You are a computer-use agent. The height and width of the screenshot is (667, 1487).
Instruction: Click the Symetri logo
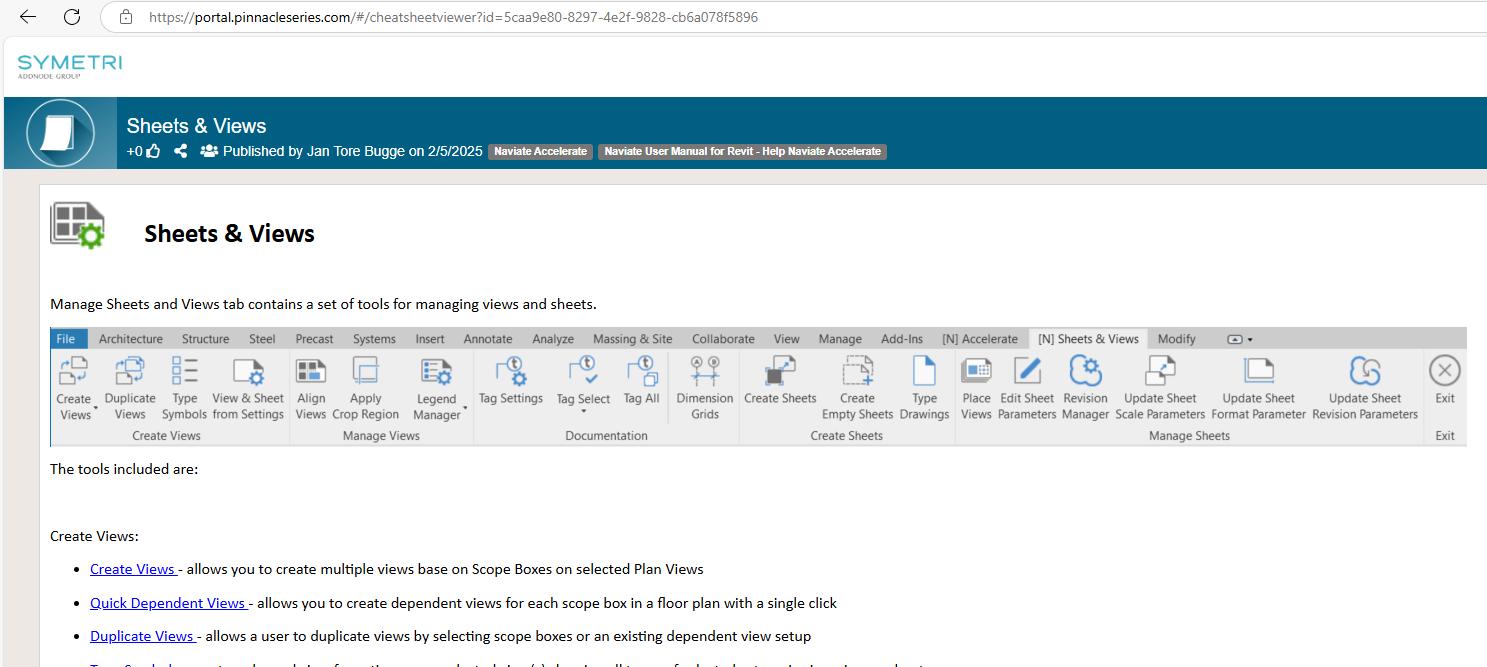click(70, 66)
